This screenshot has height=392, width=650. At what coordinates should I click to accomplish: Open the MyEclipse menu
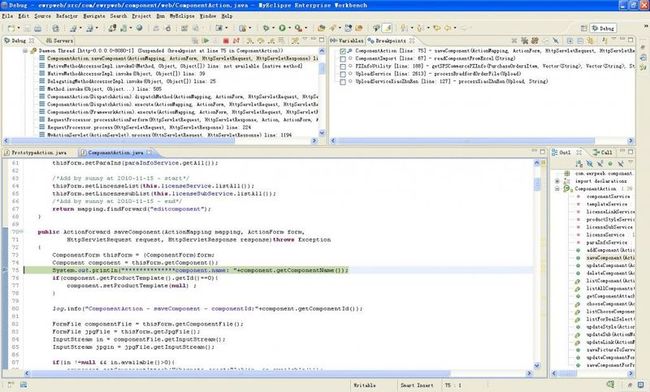coord(182,16)
